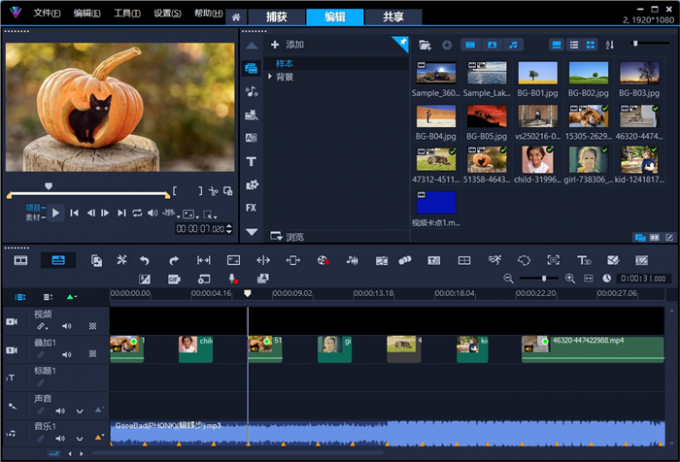This screenshot has width=680, height=462.
Task: Click the Redo arrow in timeline toolbar
Action: click(x=173, y=260)
